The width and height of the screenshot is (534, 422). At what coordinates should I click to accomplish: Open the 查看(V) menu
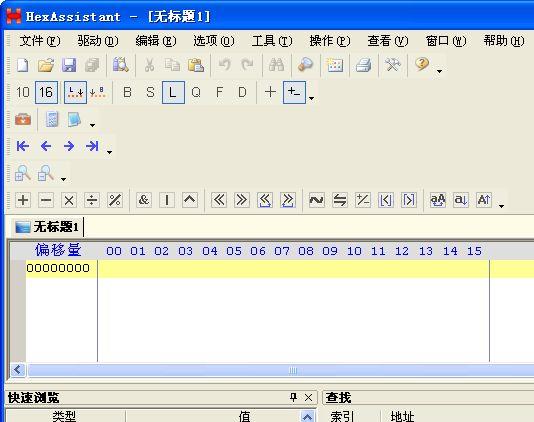388,41
